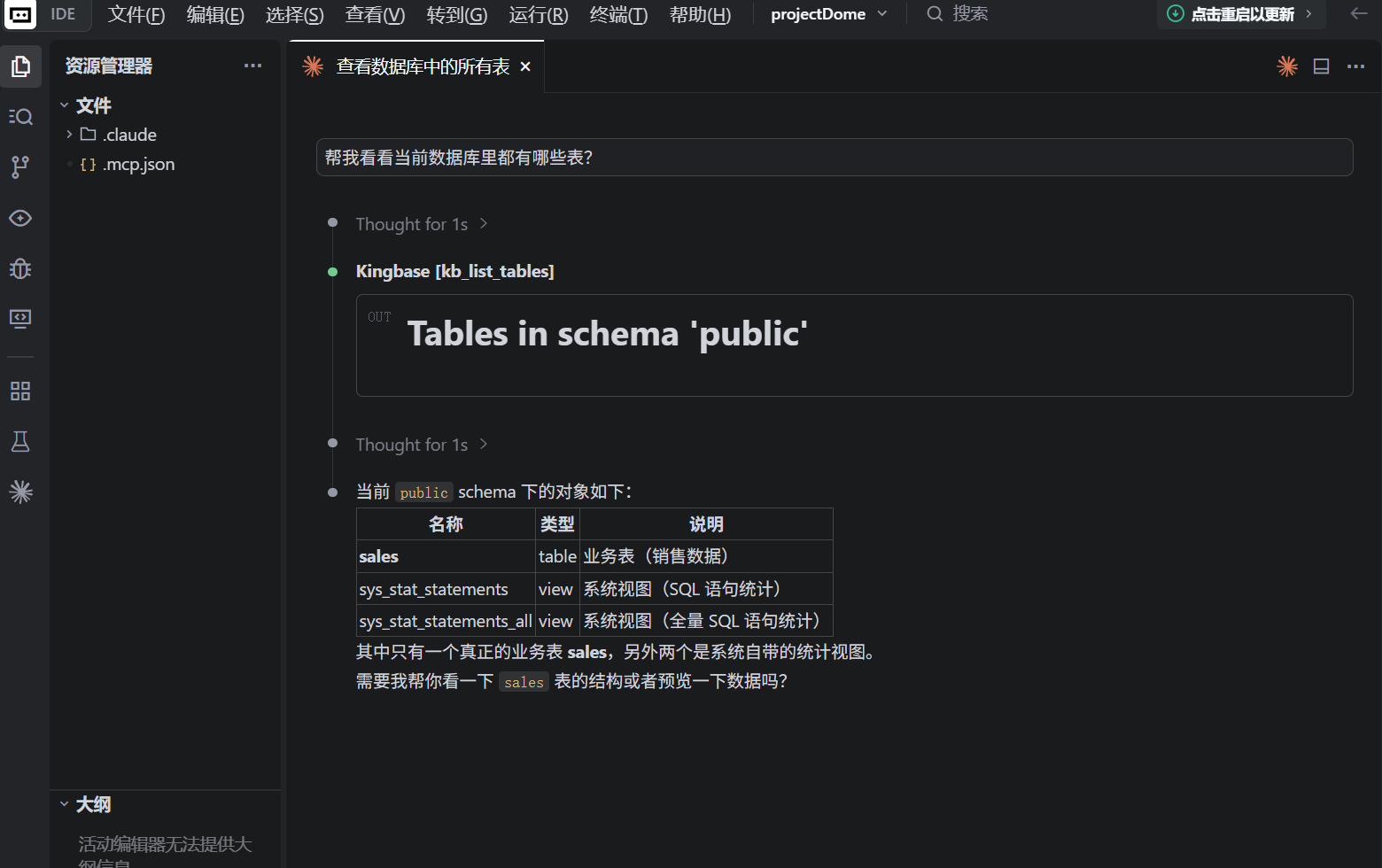
Task: Open the 编辑(E) menu
Action: tap(215, 15)
